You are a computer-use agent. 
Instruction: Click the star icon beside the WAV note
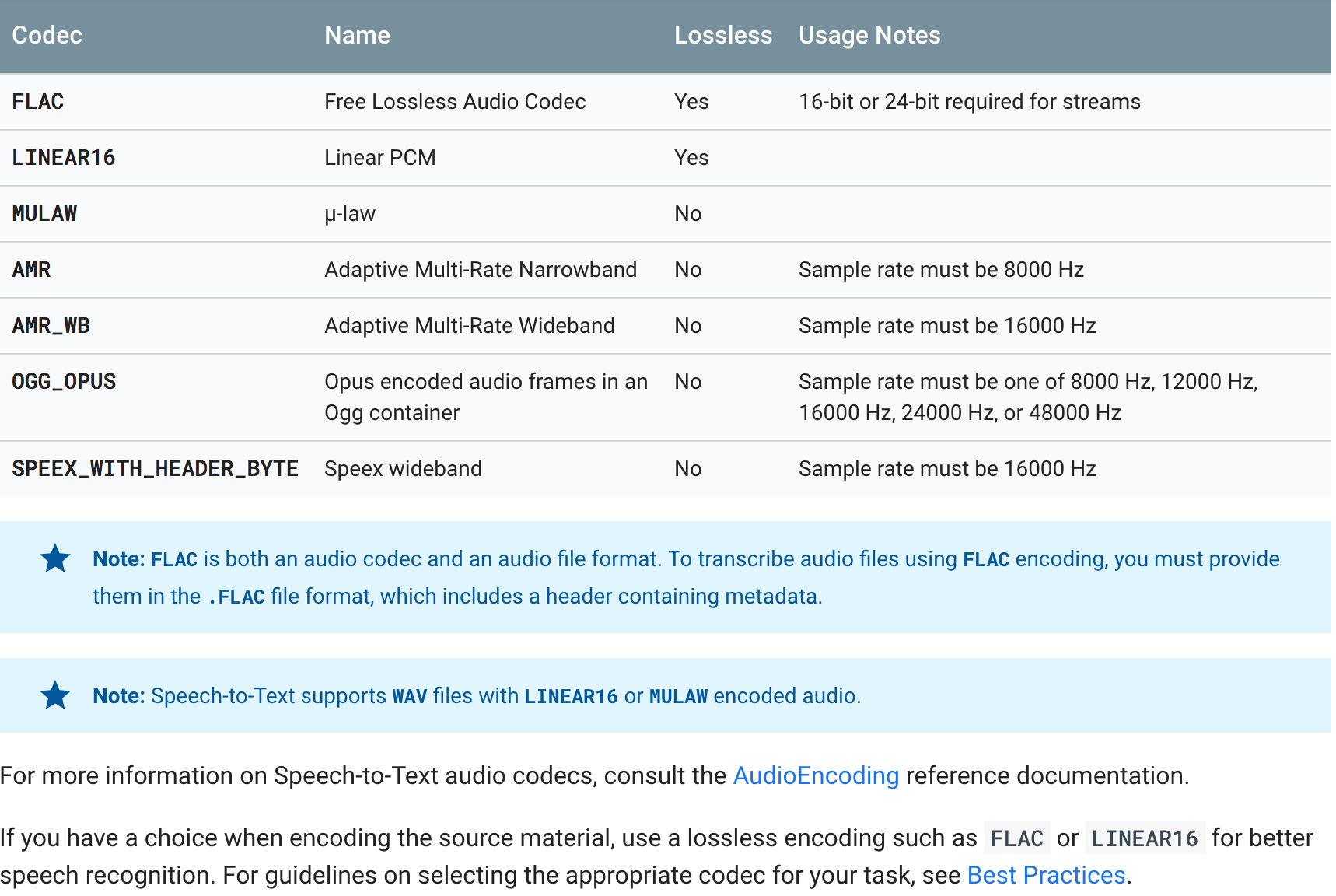click(55, 695)
